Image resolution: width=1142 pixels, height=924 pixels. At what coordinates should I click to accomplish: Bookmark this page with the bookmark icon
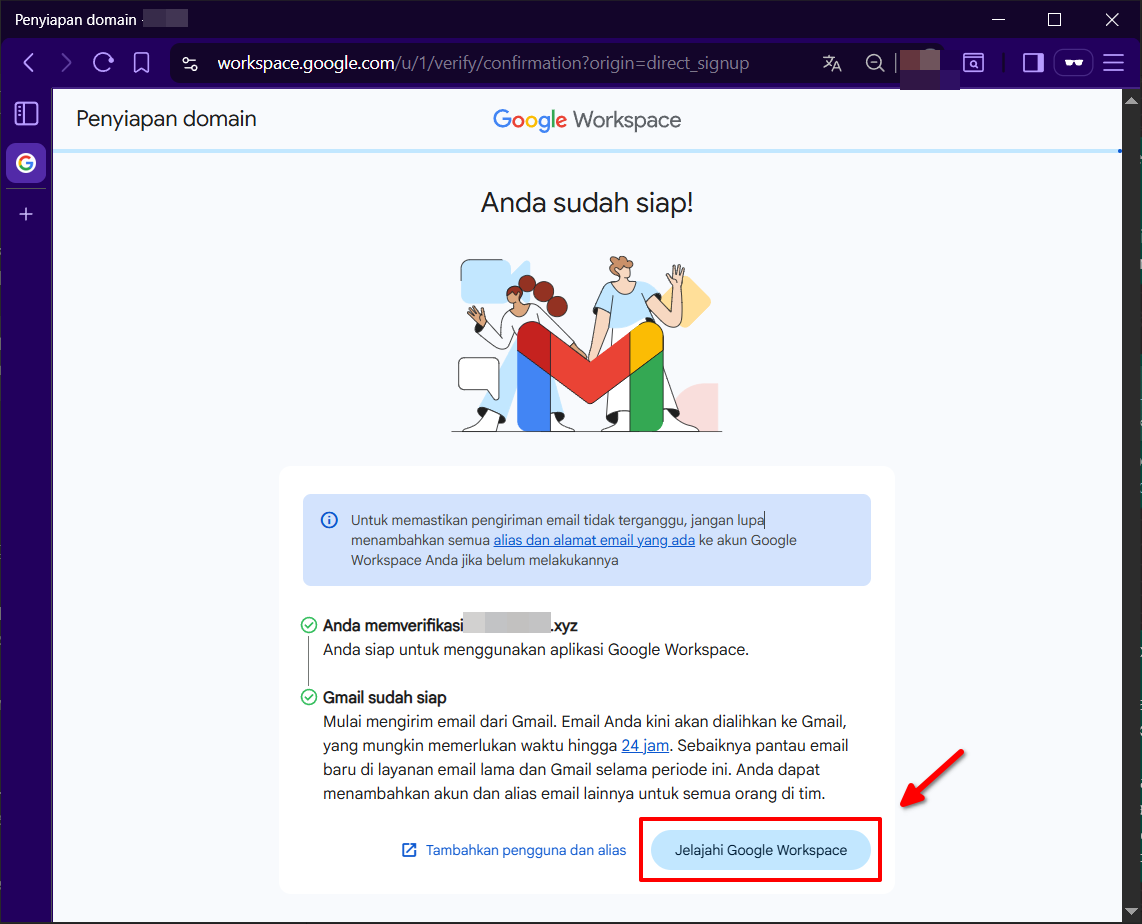141,63
